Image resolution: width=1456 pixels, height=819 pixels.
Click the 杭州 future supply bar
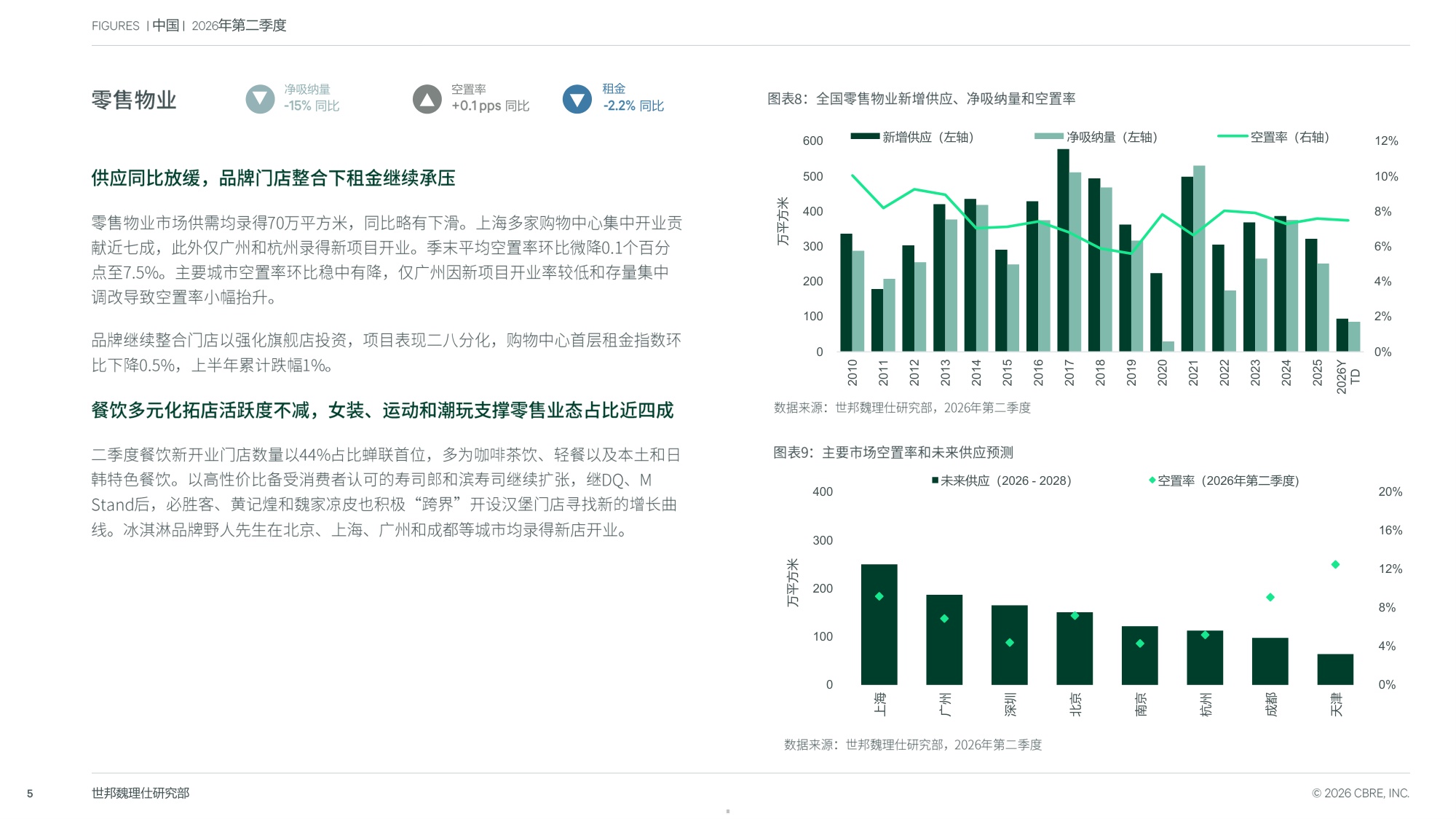point(1205,657)
